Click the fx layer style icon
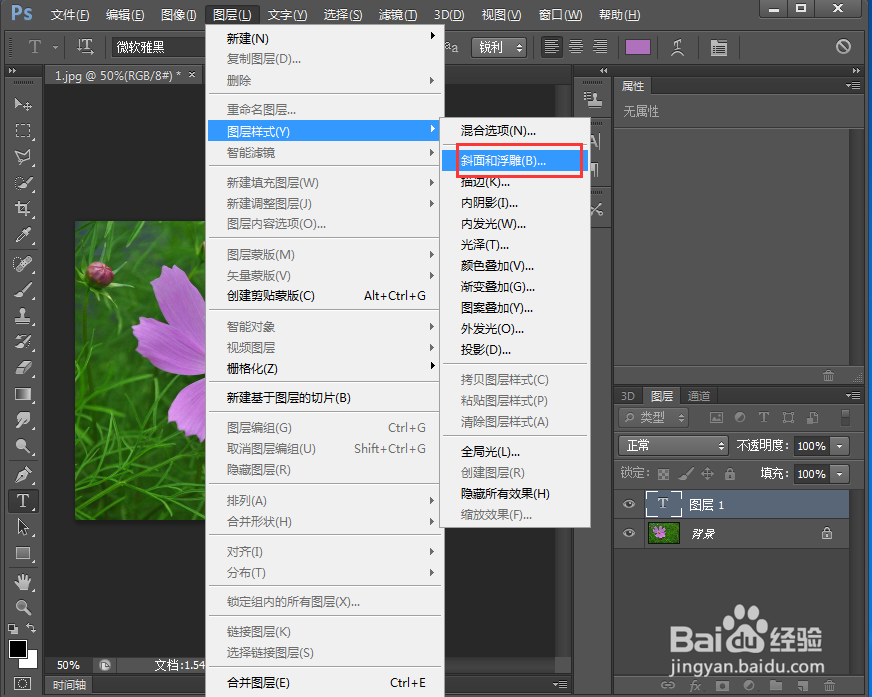Viewport: 872px width, 697px height. coord(695,686)
